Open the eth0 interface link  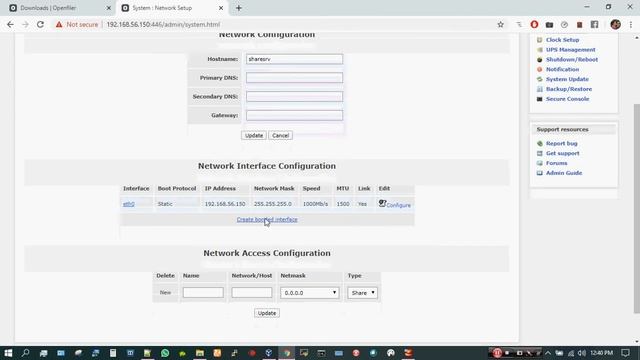tap(129, 204)
